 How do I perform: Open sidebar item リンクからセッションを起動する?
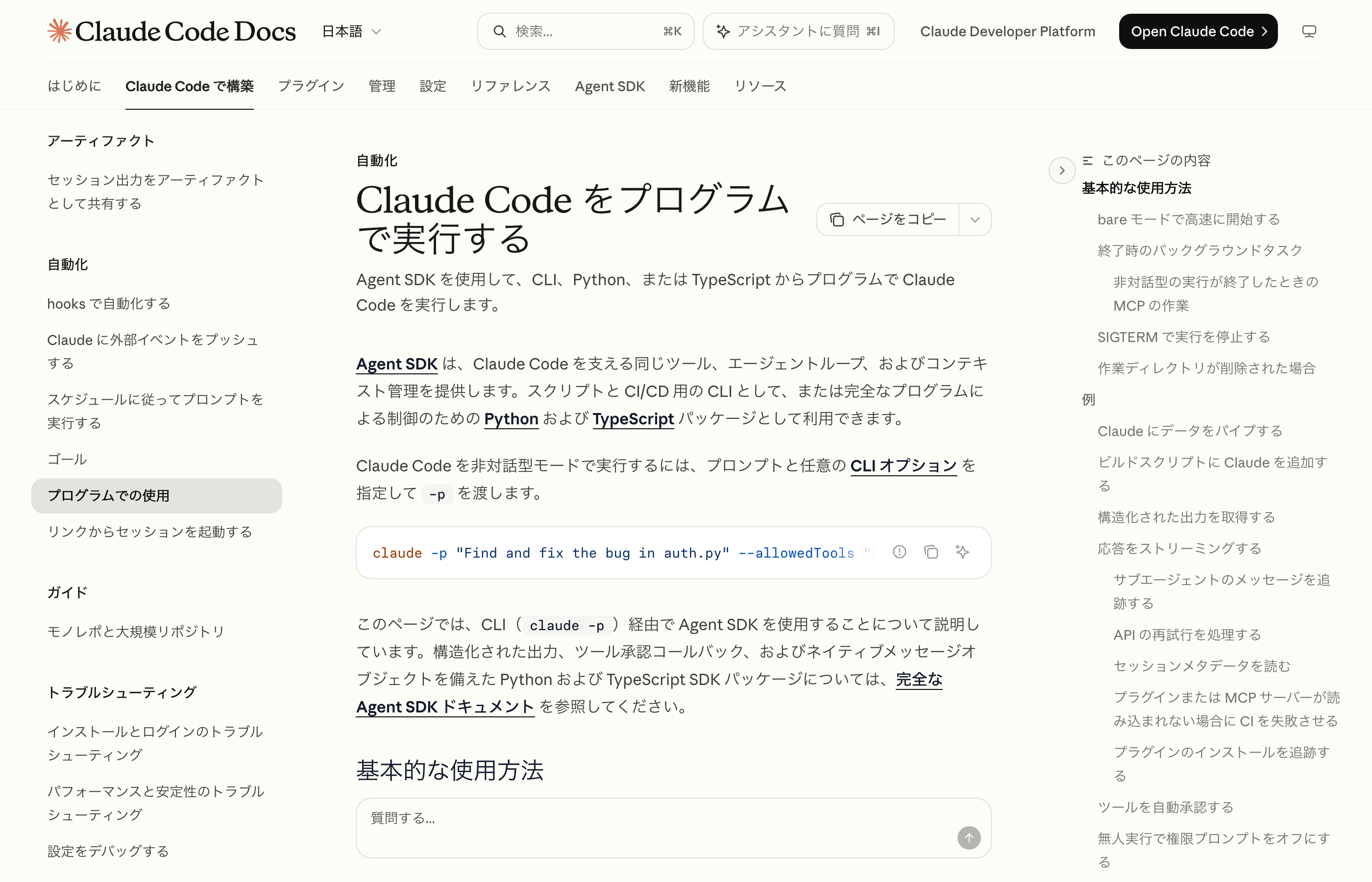pyautogui.click(x=149, y=532)
